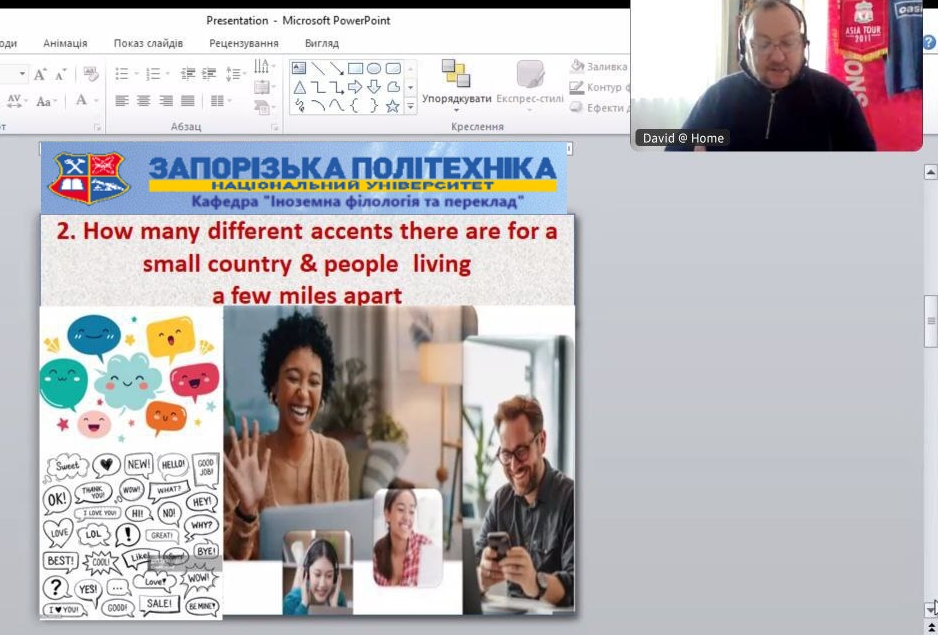Click the Заливка shape fill button
938x635 pixels.
point(598,67)
